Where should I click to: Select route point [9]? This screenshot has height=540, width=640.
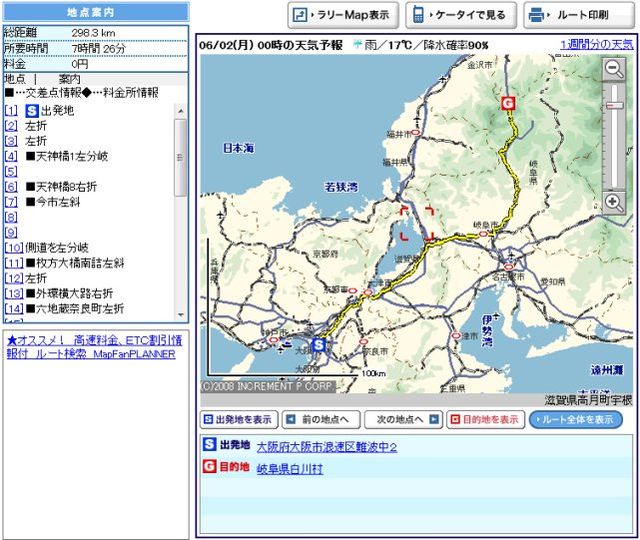[x=11, y=233]
